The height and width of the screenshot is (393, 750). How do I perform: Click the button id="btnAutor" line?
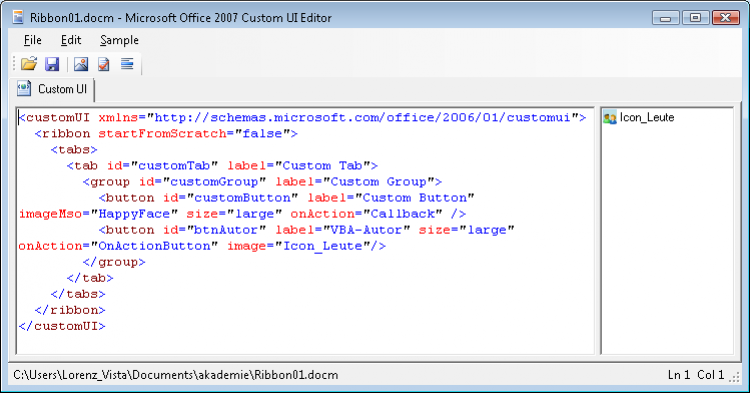point(307,230)
